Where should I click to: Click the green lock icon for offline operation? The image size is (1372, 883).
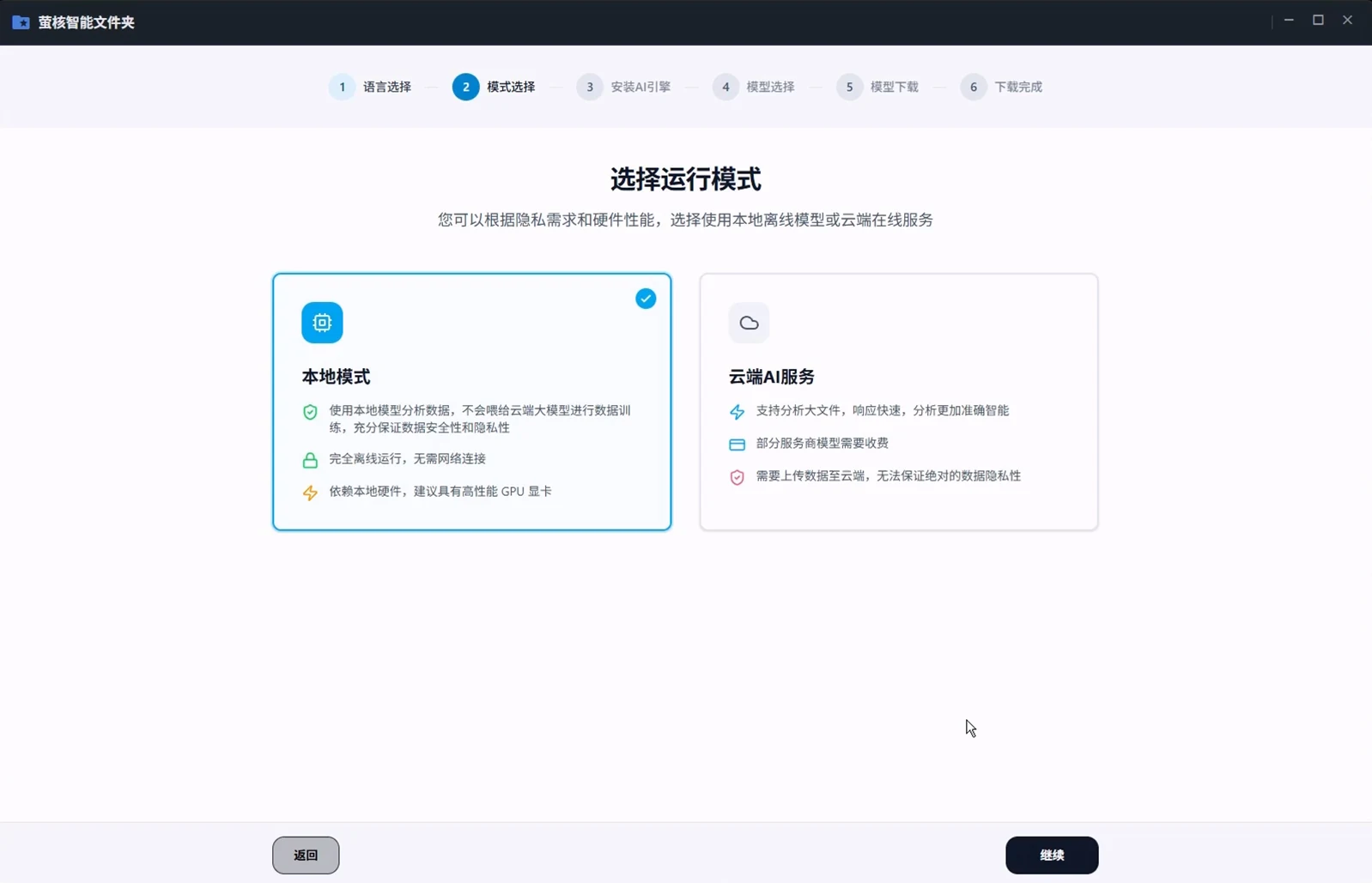[310, 460]
